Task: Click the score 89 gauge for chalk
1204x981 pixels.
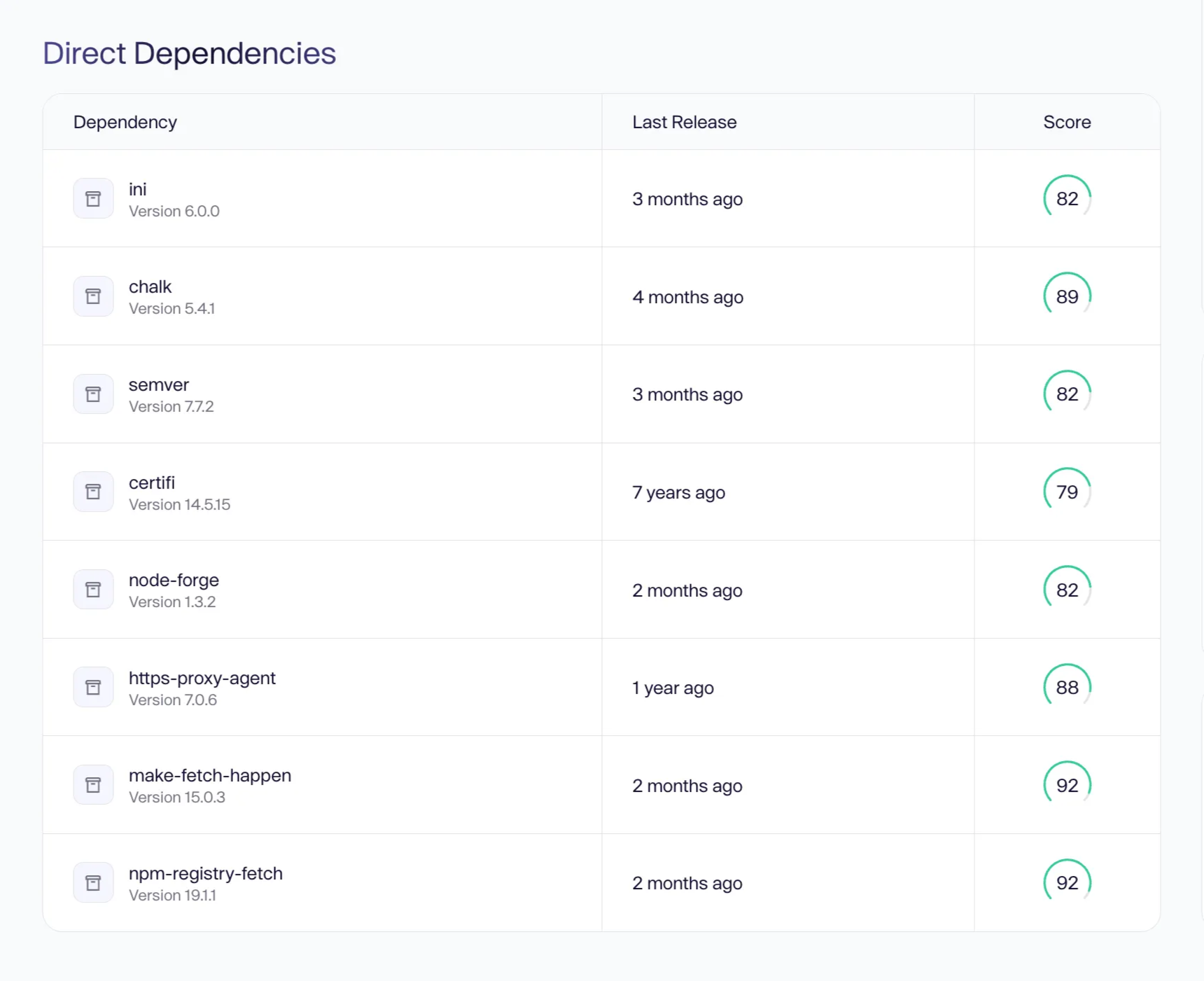Action: click(1067, 296)
